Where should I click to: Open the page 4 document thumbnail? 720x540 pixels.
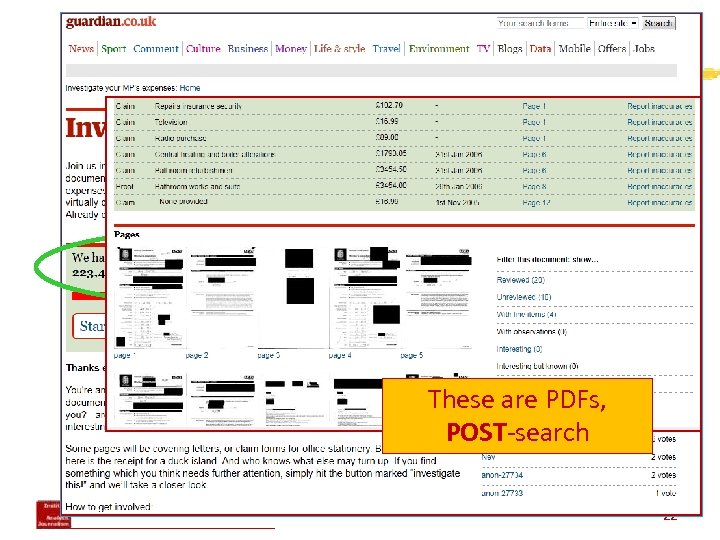(x=365, y=298)
